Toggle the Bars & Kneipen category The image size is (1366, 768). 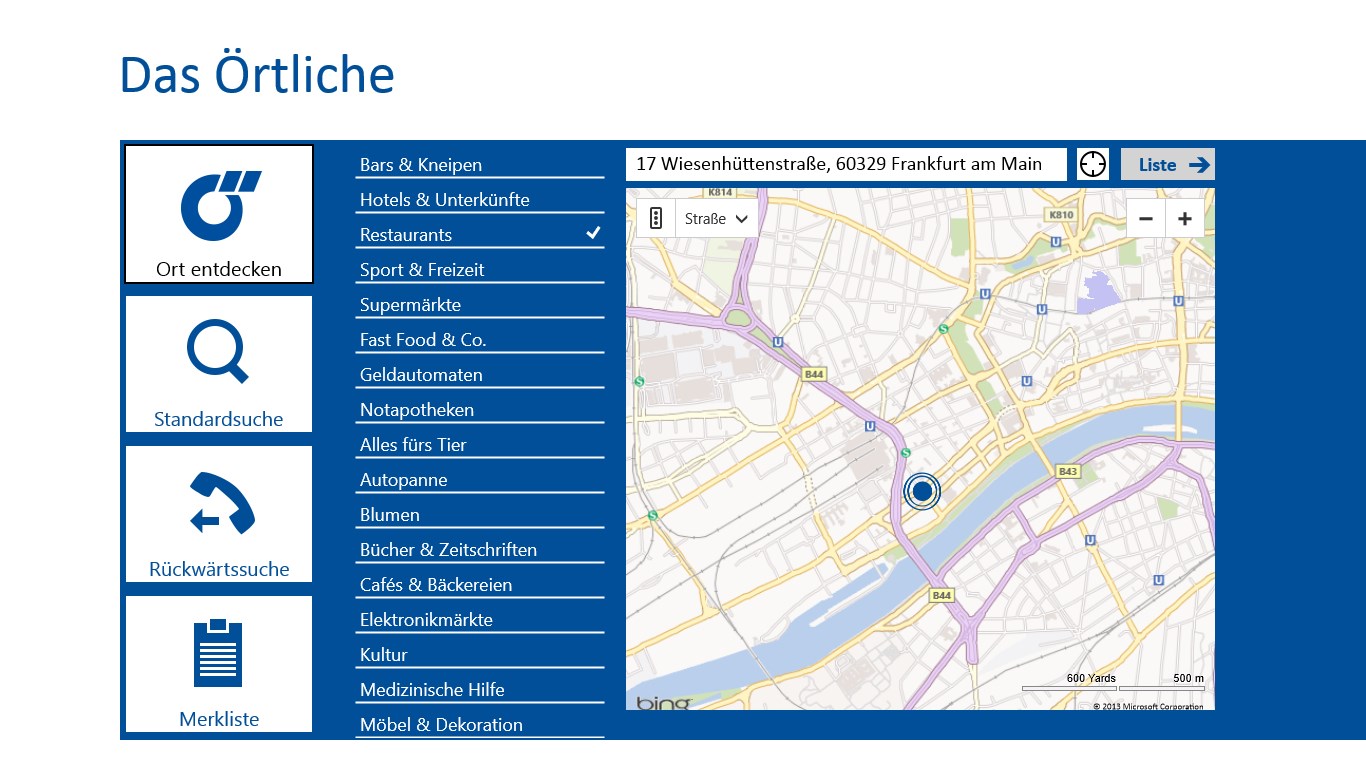coord(480,165)
